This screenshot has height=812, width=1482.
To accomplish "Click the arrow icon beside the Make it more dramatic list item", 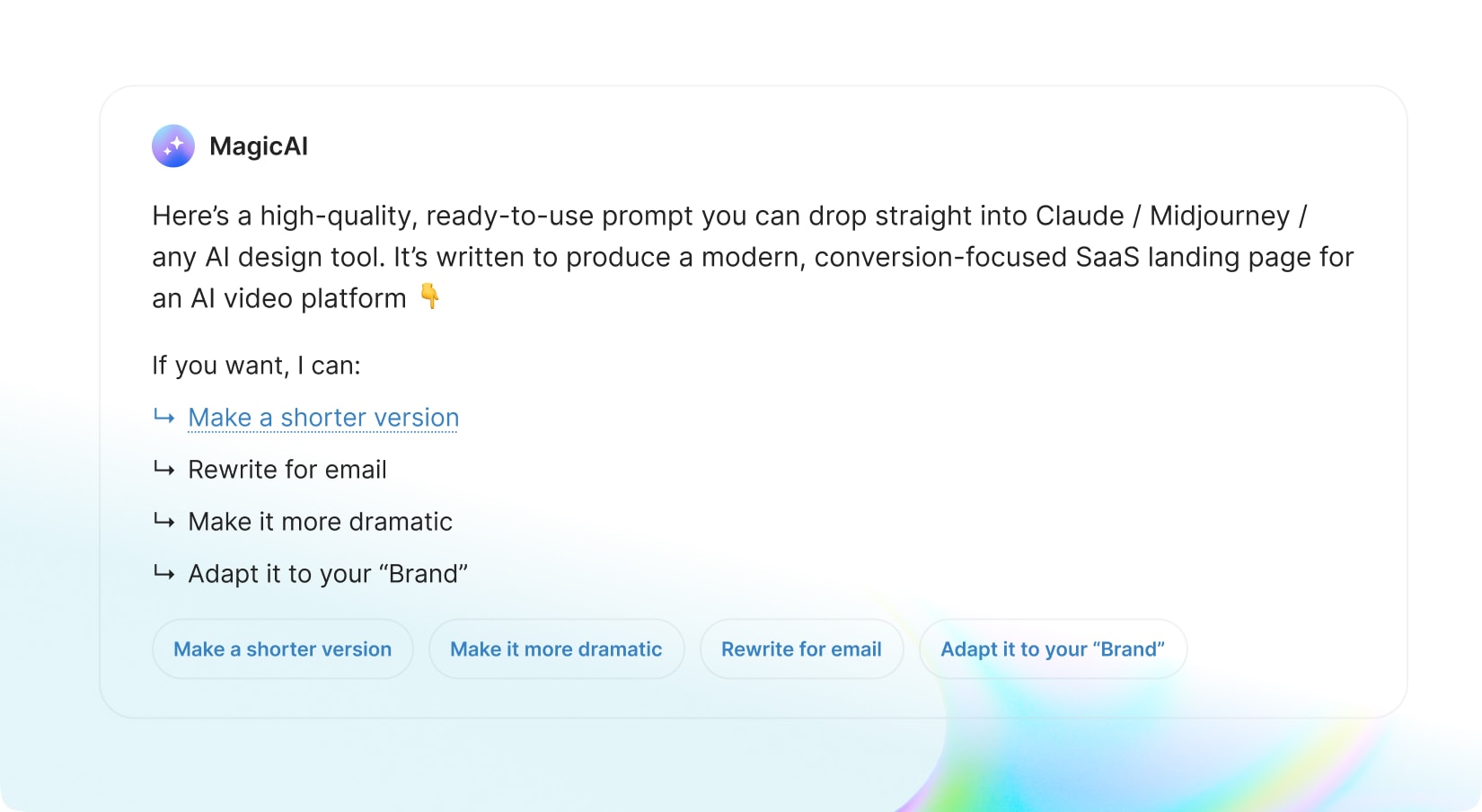I will click(x=163, y=521).
